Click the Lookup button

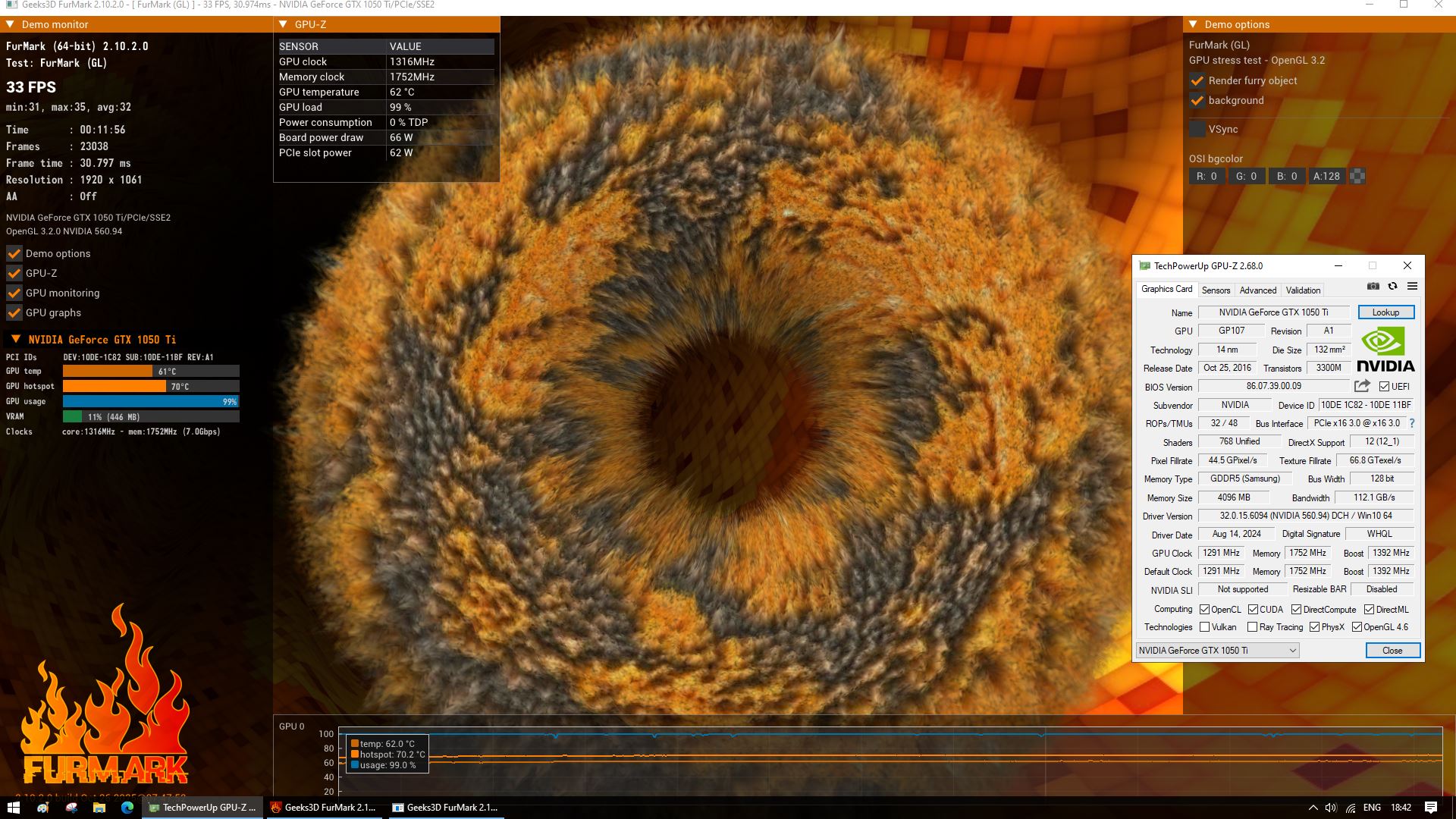tap(1385, 312)
